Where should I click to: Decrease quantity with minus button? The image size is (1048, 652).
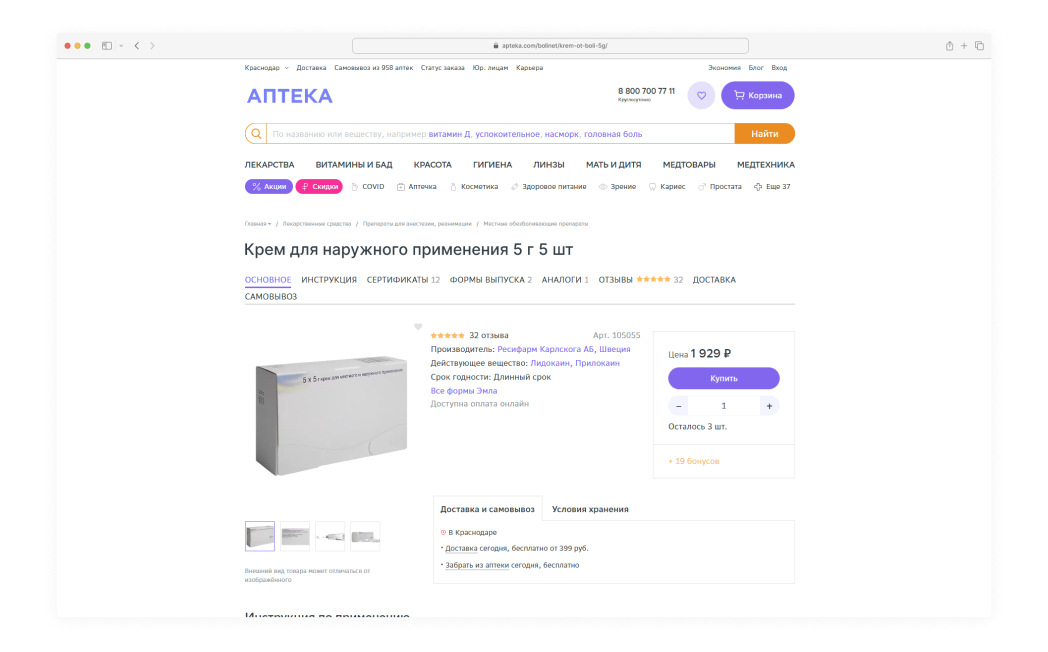pos(679,406)
